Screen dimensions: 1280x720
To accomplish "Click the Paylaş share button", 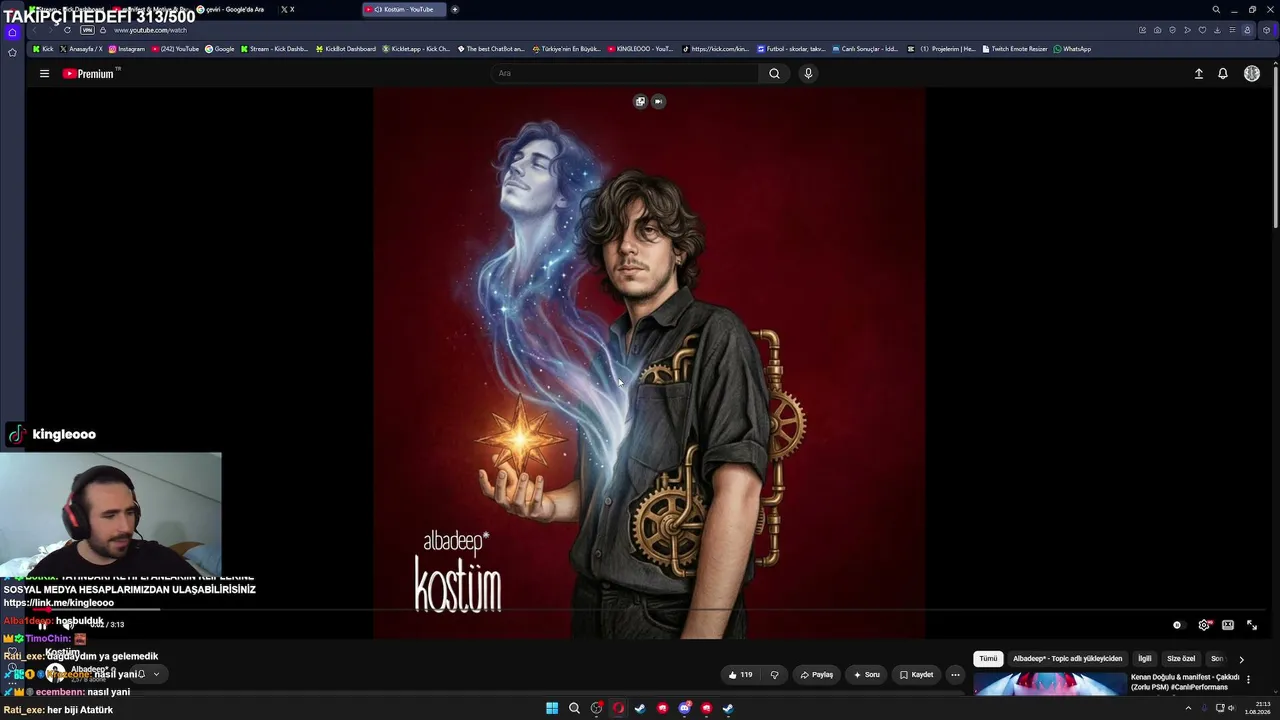I will tap(817, 675).
